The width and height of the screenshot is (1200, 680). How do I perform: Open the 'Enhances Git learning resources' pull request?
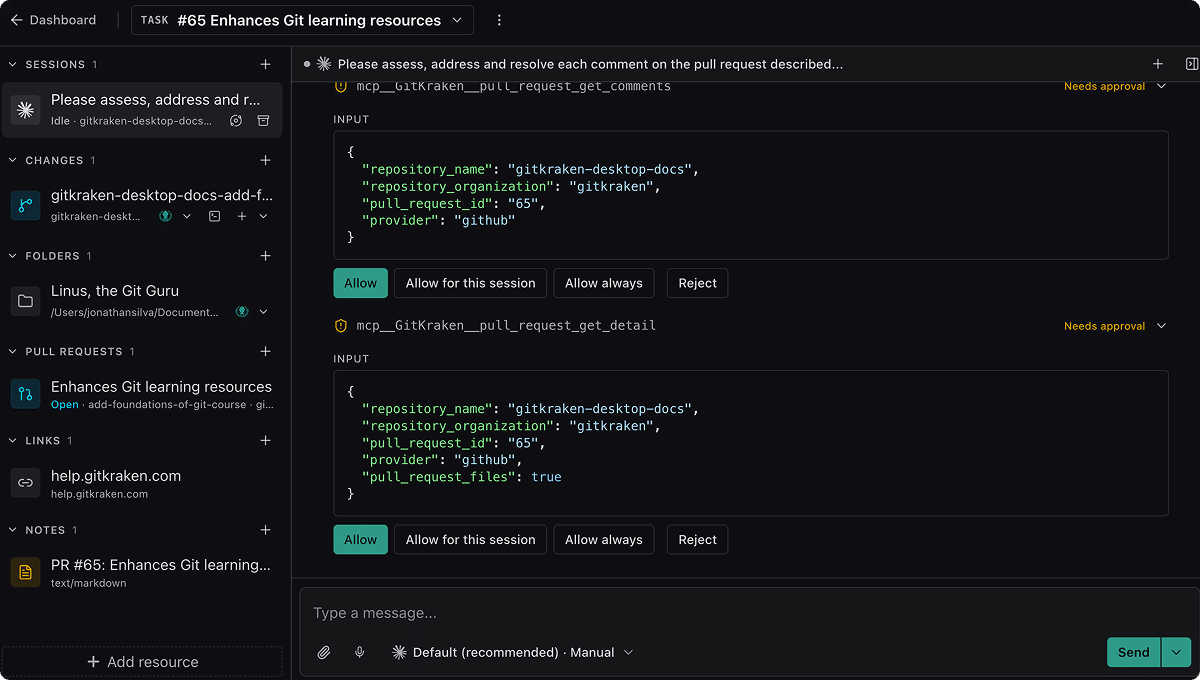point(142,395)
